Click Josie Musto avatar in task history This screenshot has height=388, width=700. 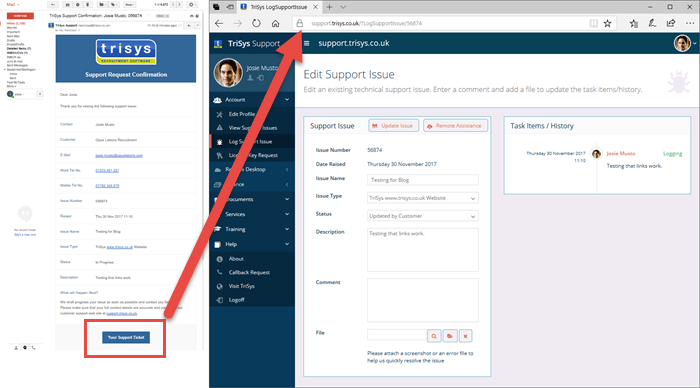click(x=596, y=154)
